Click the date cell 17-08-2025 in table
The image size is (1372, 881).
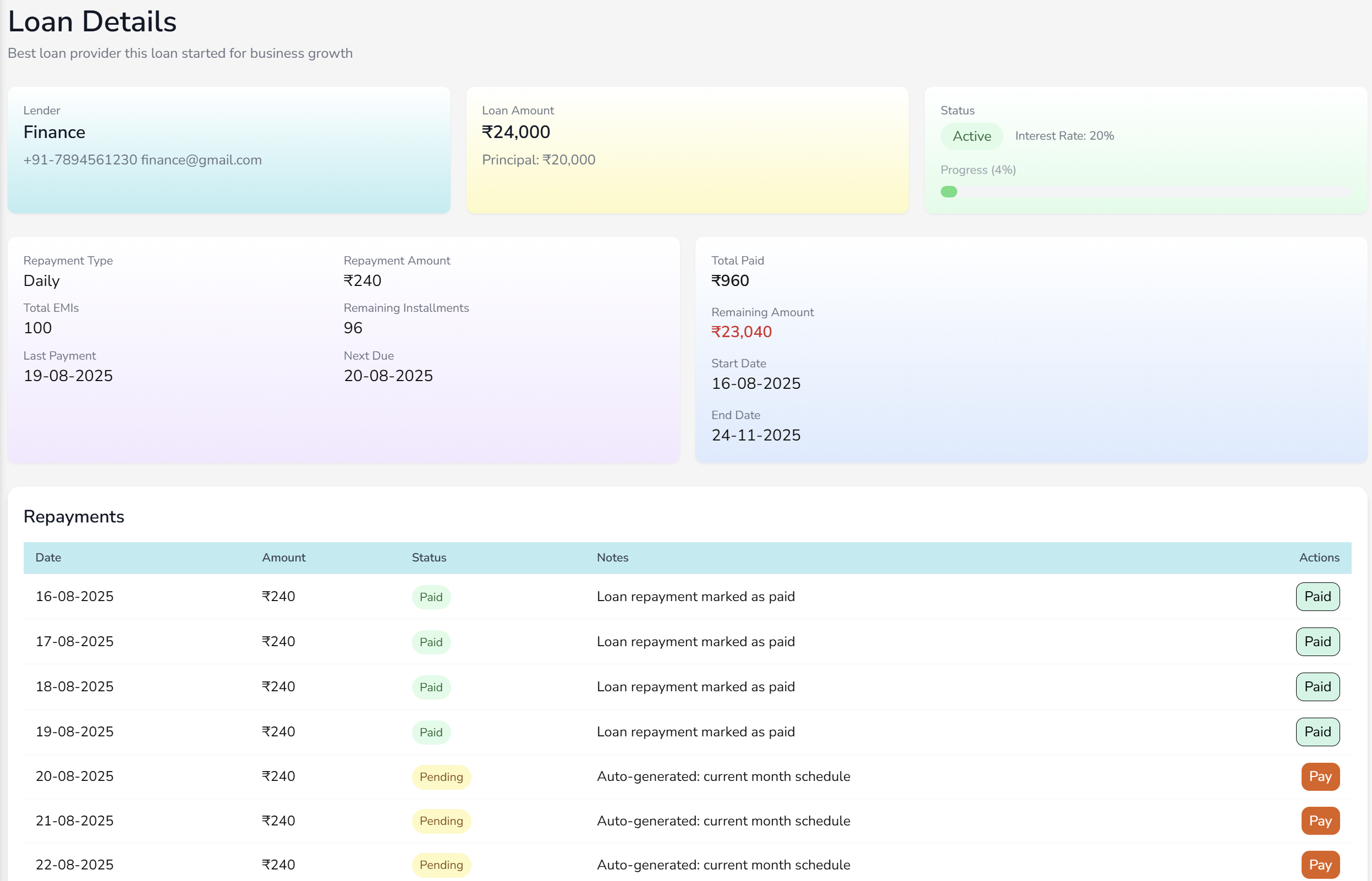click(74, 641)
